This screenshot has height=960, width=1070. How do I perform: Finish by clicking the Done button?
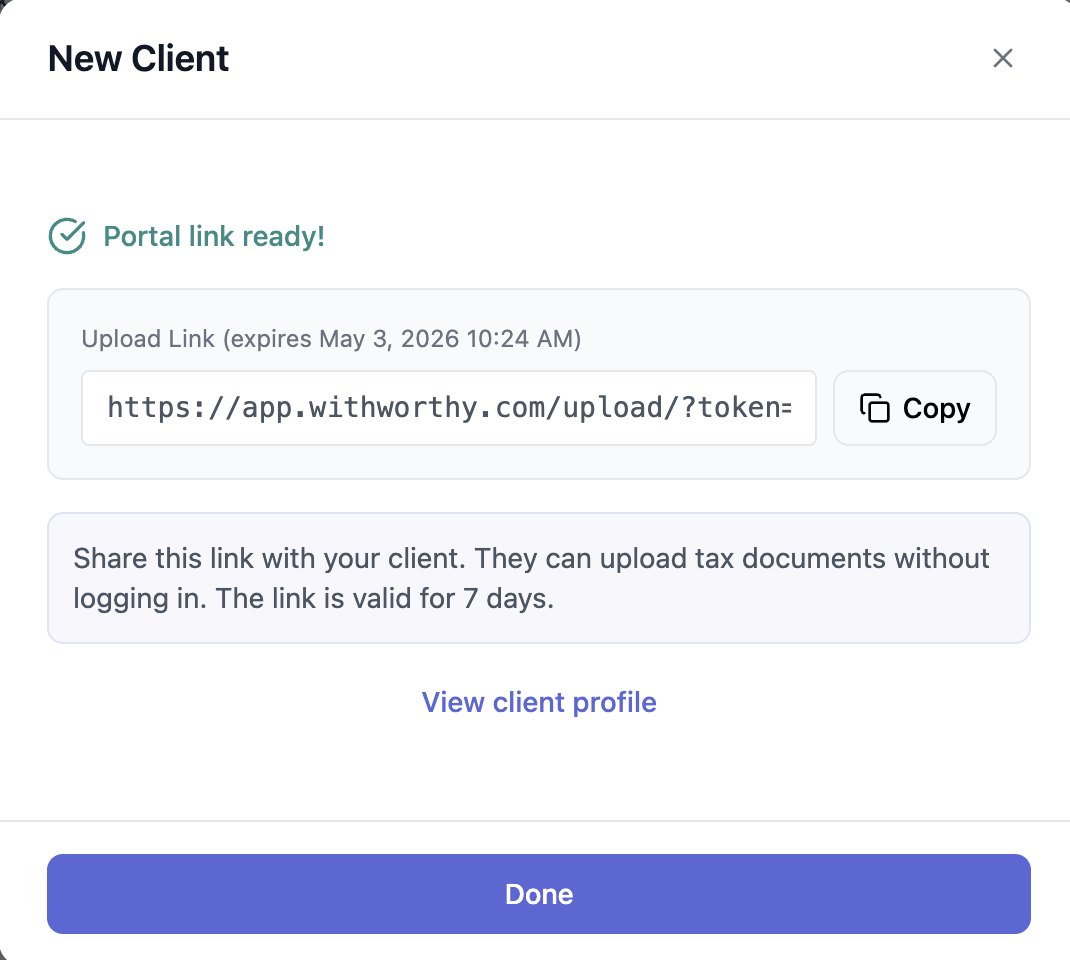click(538, 894)
